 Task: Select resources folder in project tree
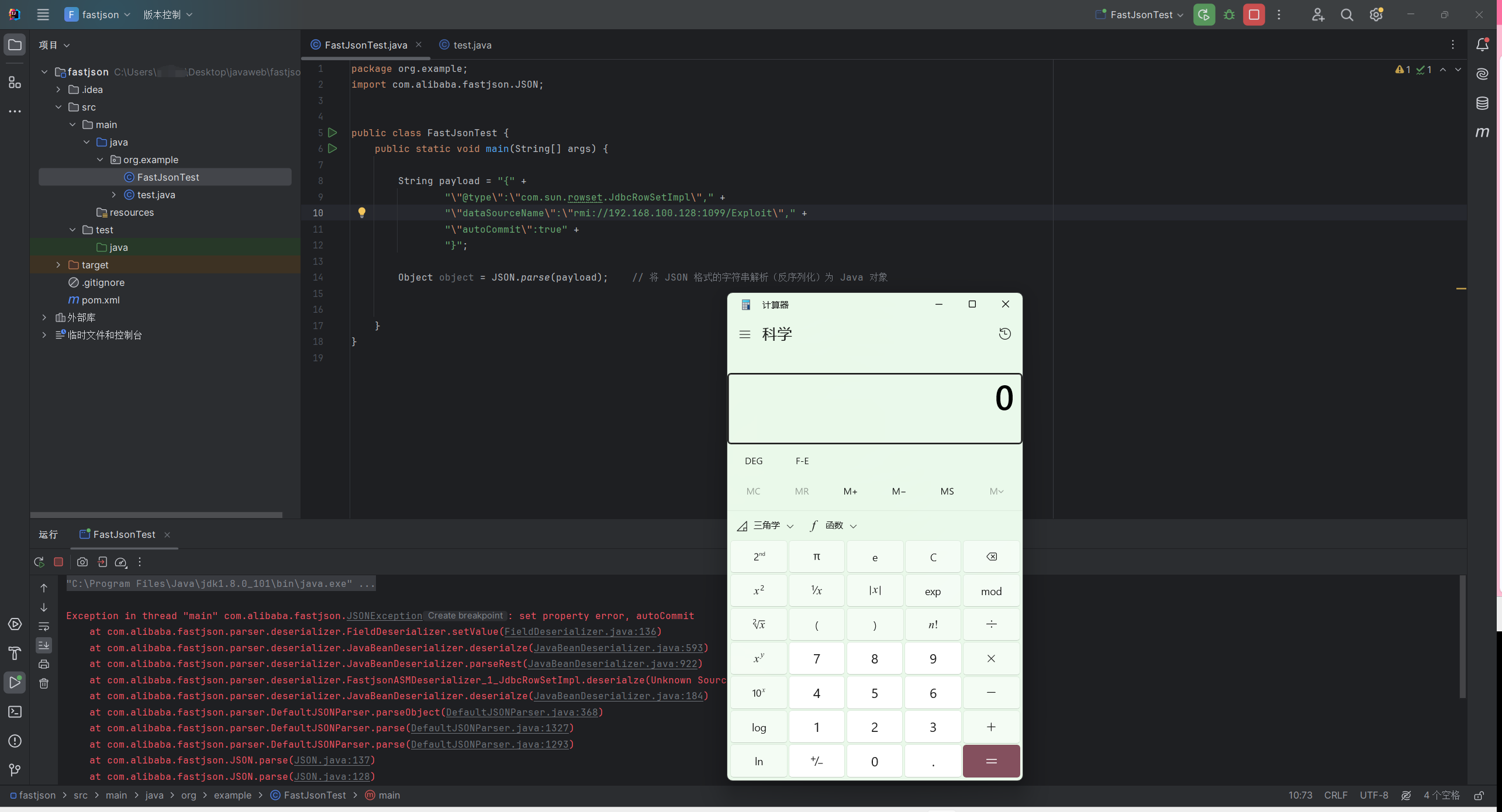(x=132, y=212)
